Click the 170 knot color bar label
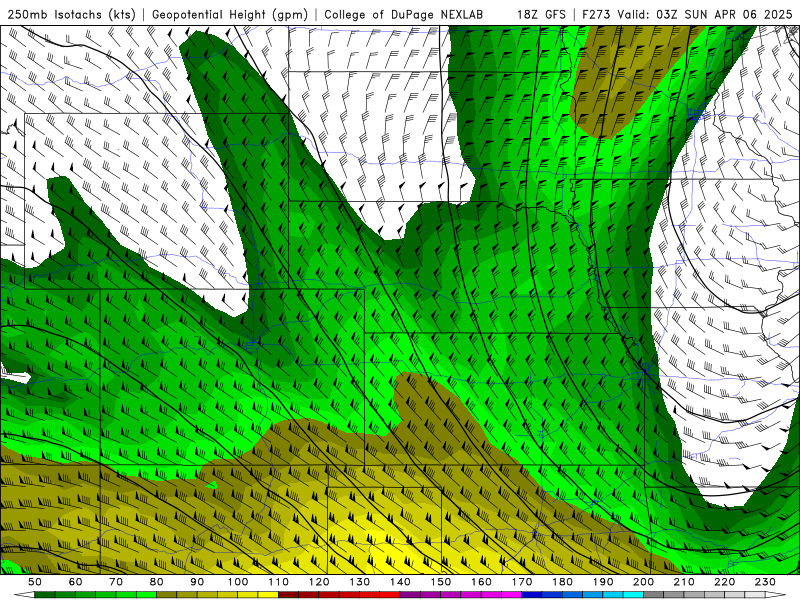The image size is (800, 600). [522, 582]
